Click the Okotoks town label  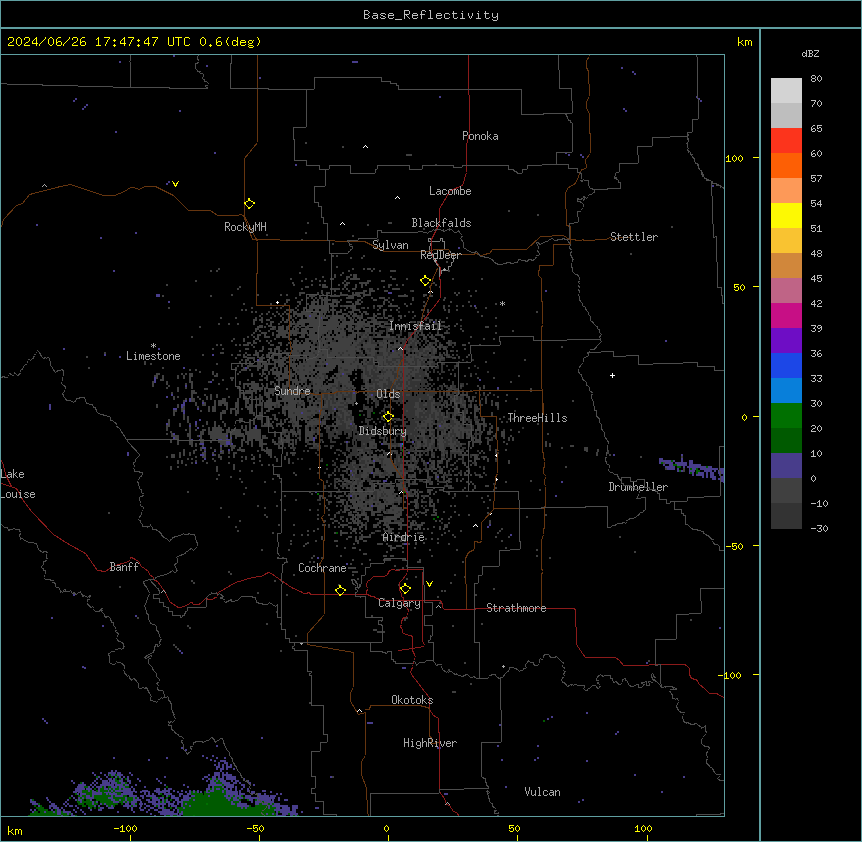[x=412, y=700]
